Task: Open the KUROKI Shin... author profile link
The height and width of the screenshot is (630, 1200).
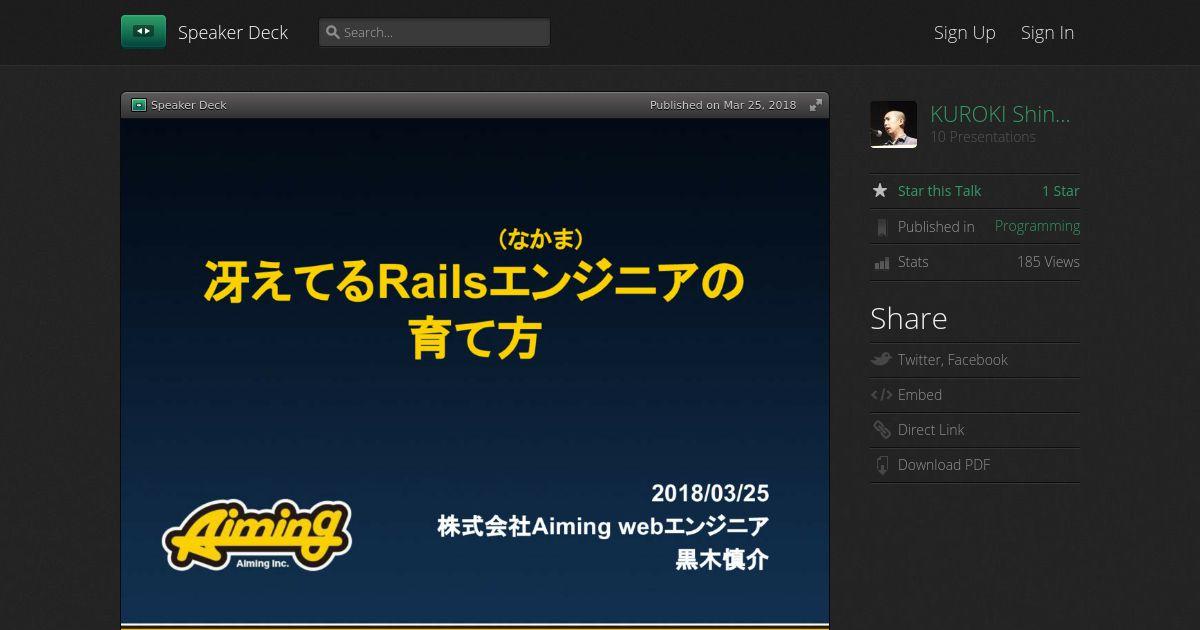Action: [1000, 114]
